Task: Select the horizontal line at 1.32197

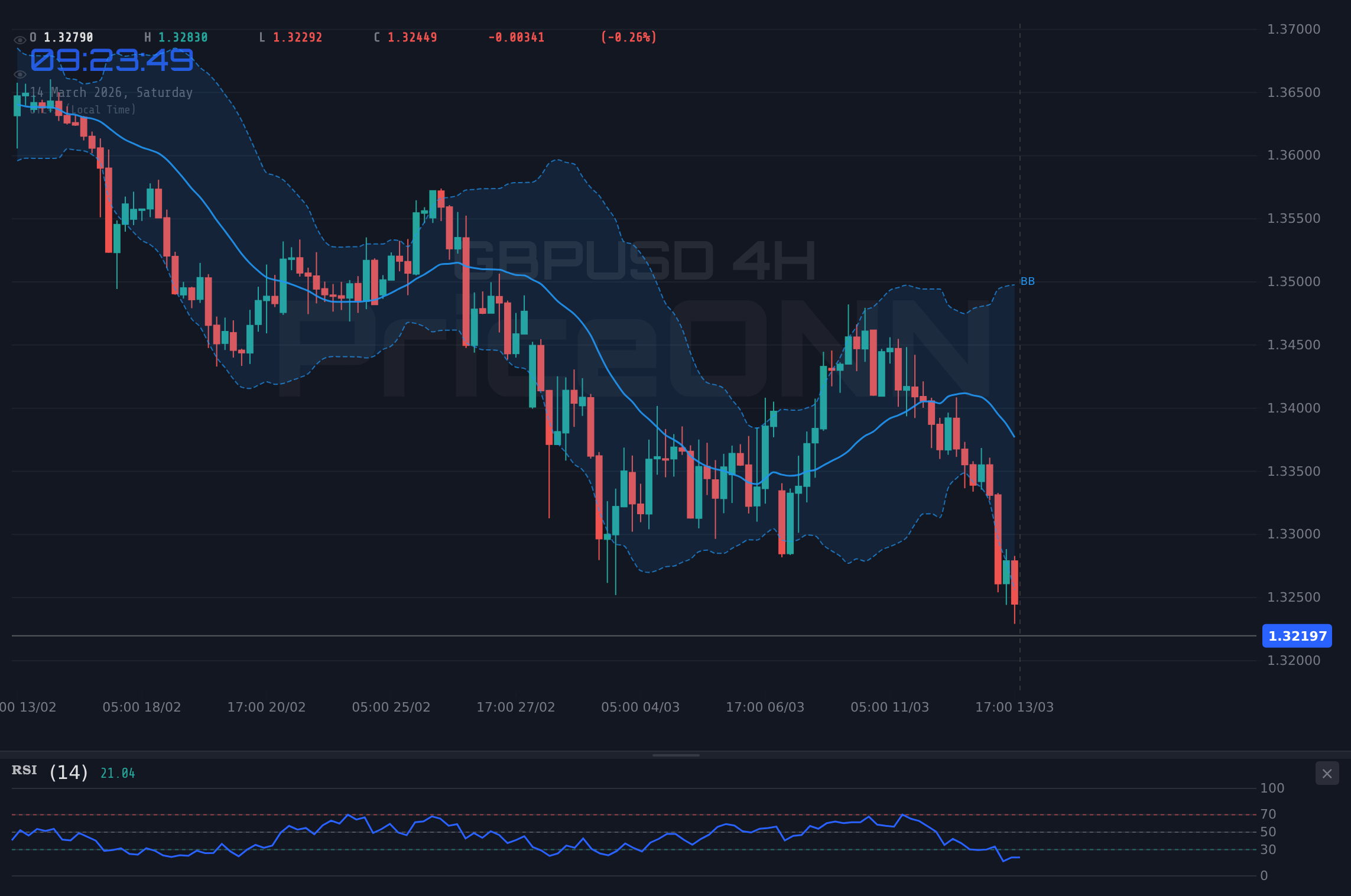Action: pyautogui.click(x=634, y=636)
